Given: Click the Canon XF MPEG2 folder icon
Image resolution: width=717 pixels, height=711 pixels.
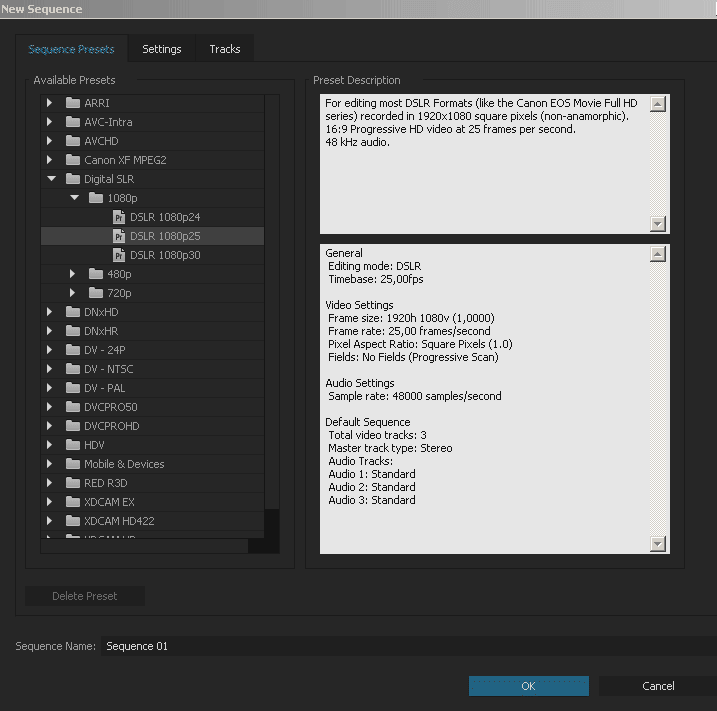Looking at the screenshot, I should (73, 160).
